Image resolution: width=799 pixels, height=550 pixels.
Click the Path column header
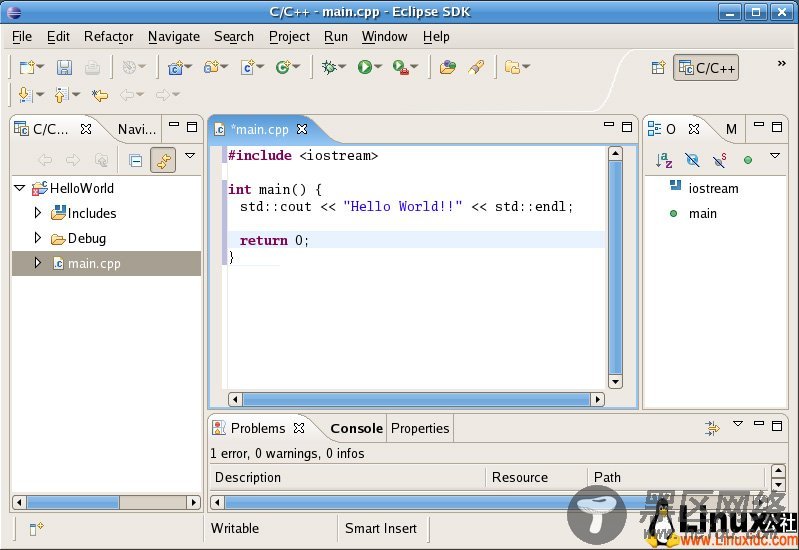pos(676,477)
